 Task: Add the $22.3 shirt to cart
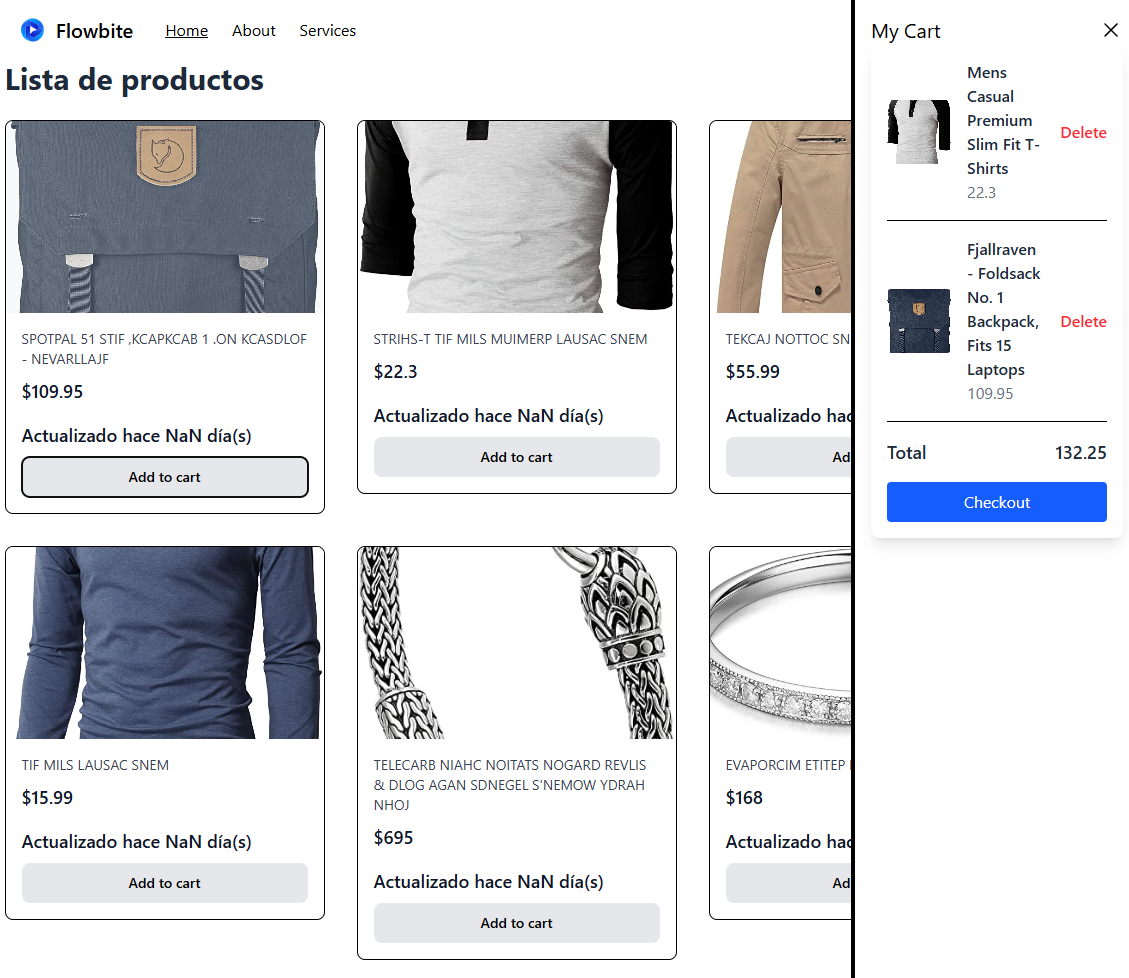pos(516,457)
